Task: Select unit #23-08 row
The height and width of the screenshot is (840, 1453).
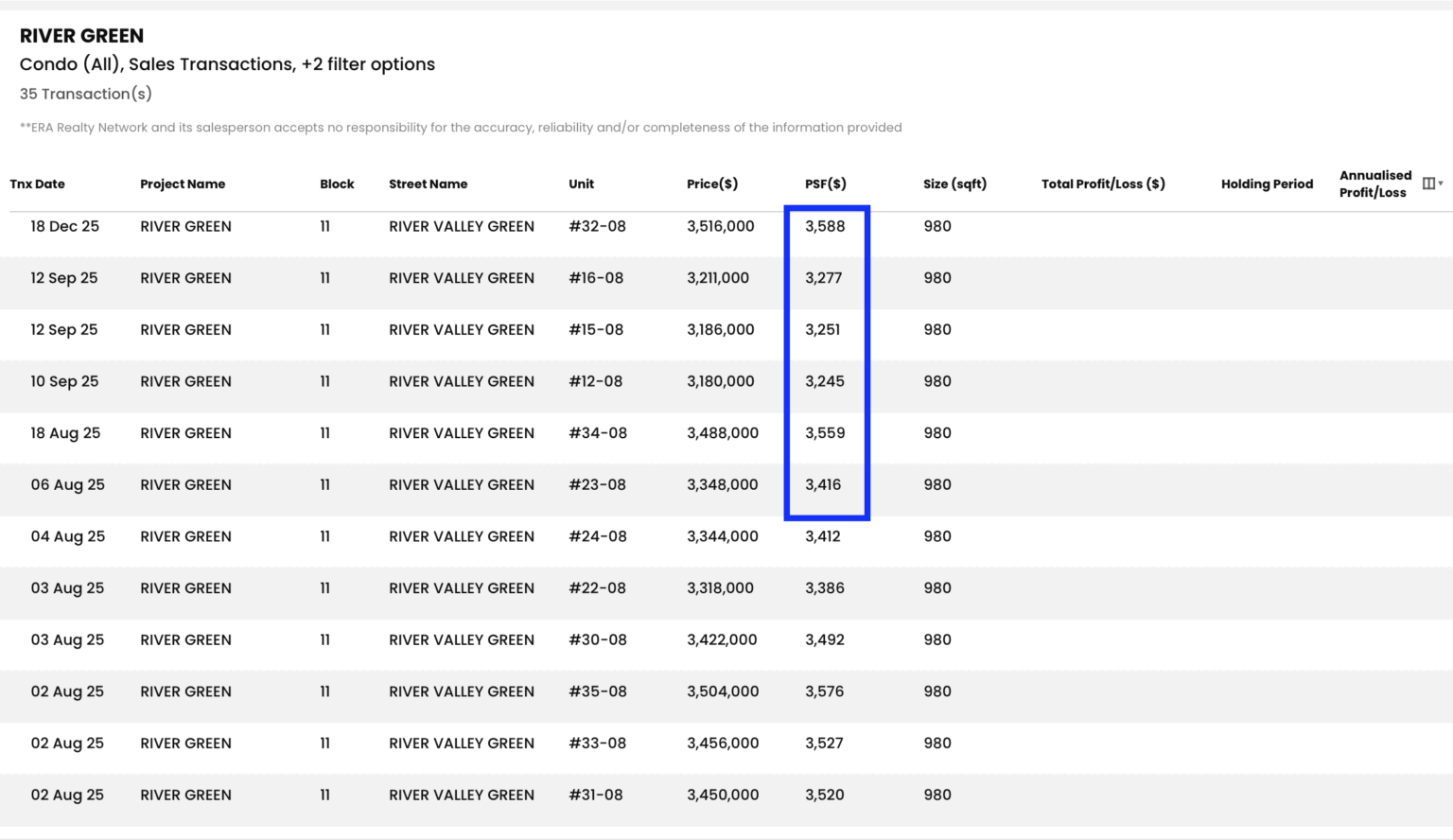Action: pos(726,485)
